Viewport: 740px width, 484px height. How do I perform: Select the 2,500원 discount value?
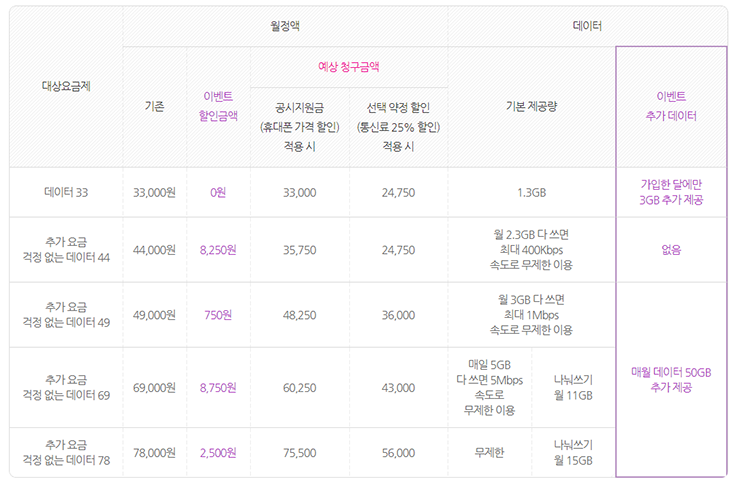(x=218, y=452)
